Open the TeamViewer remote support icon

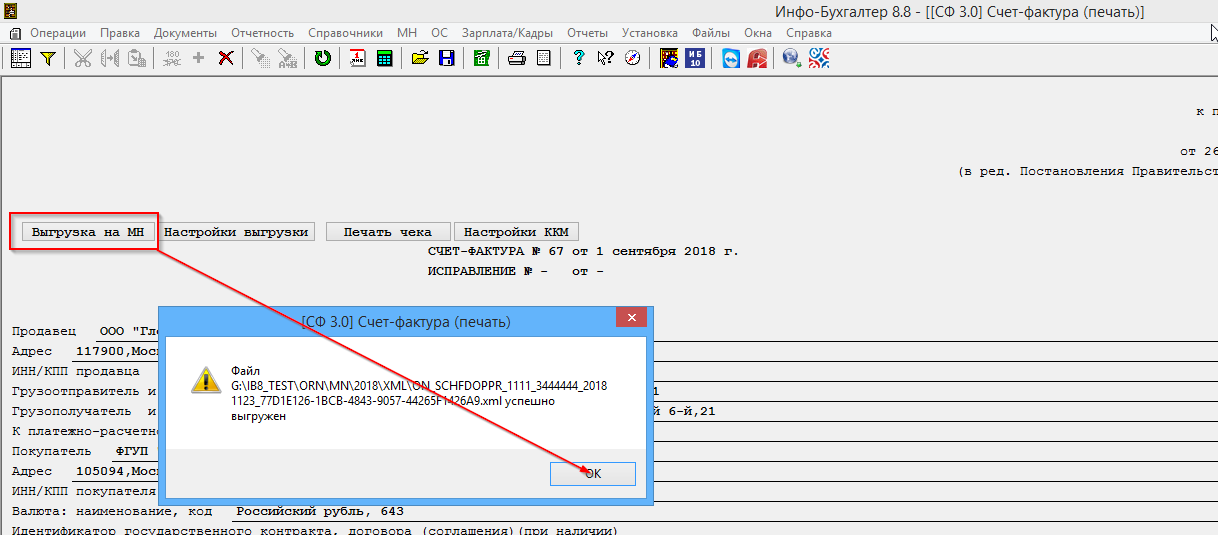732,58
